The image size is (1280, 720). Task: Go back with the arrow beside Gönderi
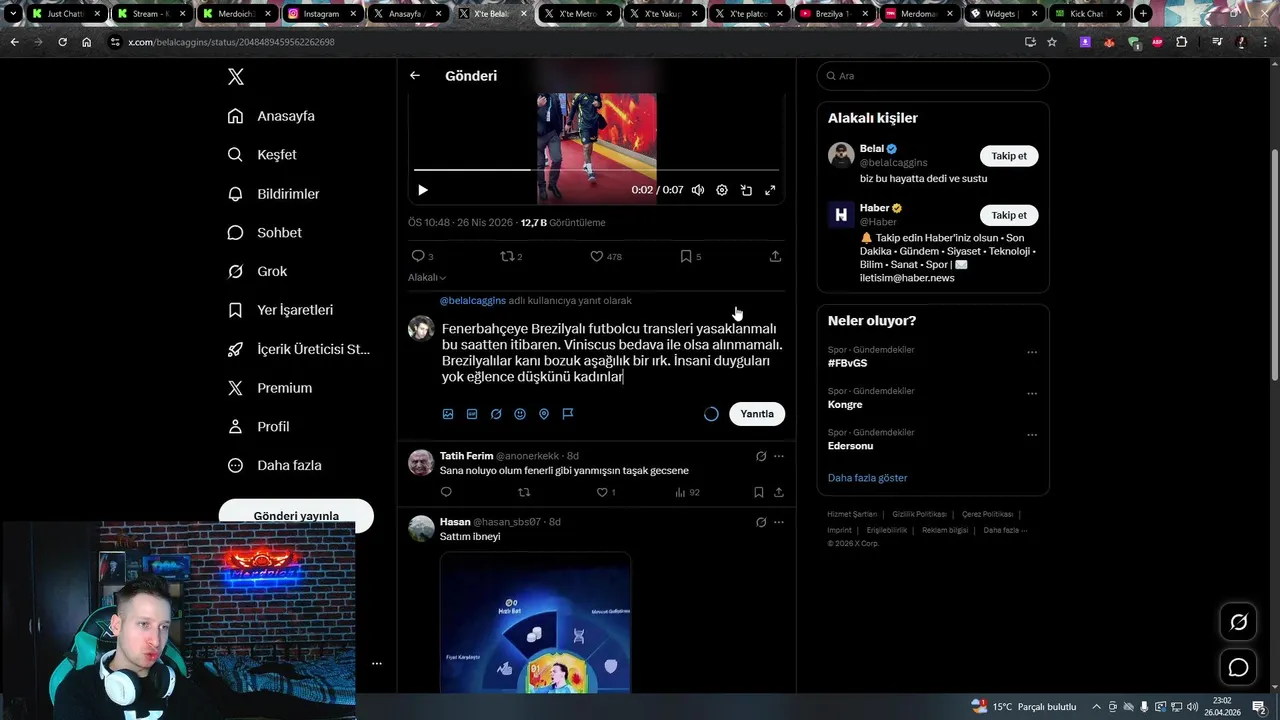point(415,76)
